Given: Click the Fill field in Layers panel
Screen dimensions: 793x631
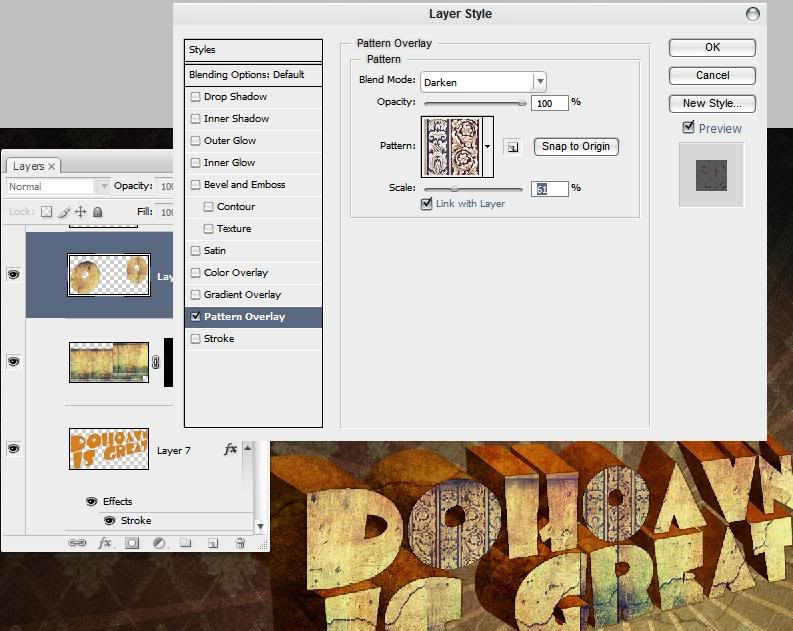Looking at the screenshot, I should [164, 211].
